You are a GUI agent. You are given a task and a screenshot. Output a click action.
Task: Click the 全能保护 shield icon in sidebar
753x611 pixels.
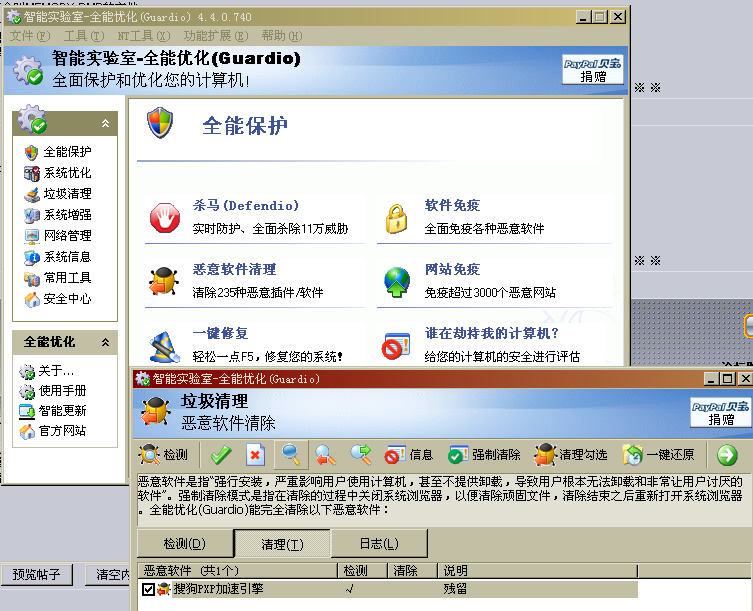32,153
